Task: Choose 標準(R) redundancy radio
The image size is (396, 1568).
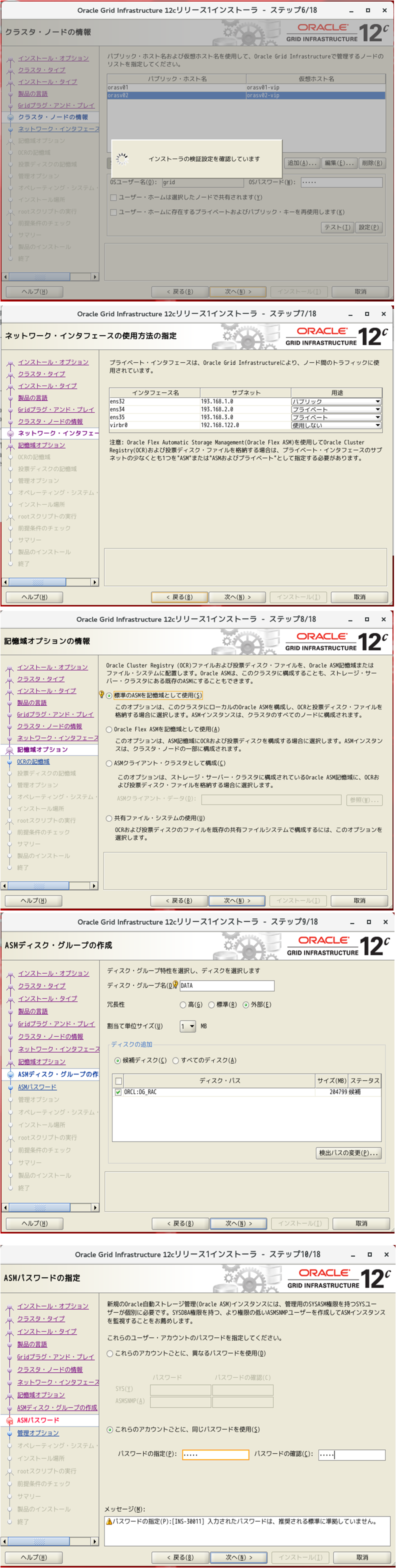Action: coord(211,1005)
